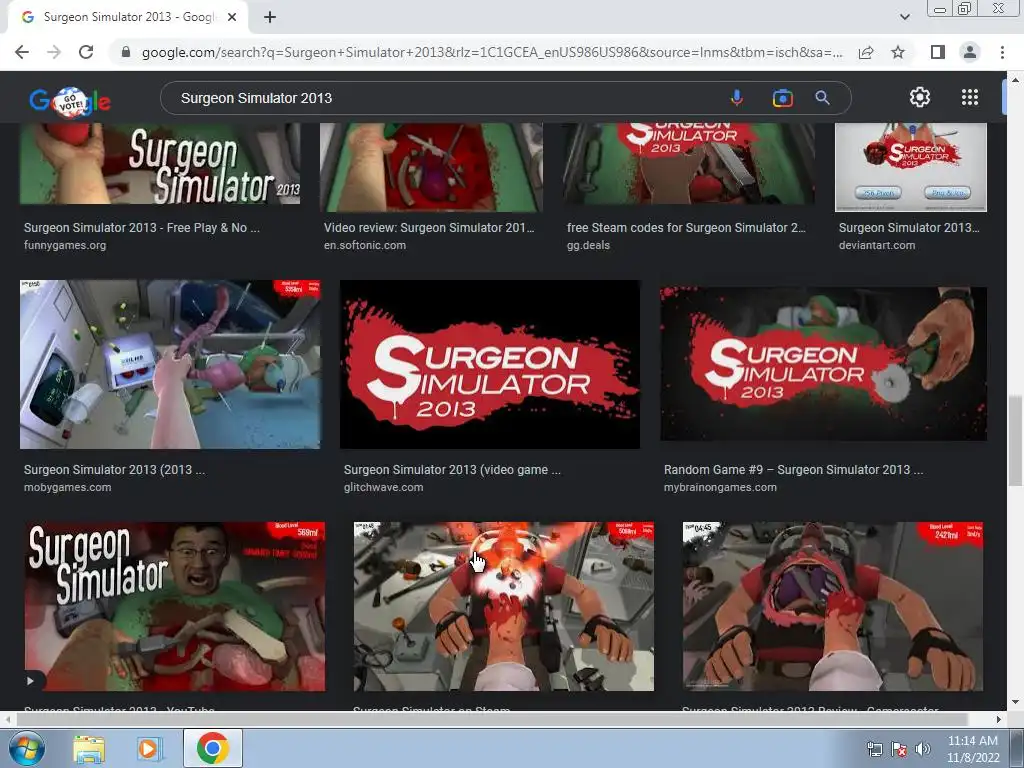Open glitchwave.com video game caption
Image resolution: width=1024 pixels, height=768 pixels.
[452, 478]
